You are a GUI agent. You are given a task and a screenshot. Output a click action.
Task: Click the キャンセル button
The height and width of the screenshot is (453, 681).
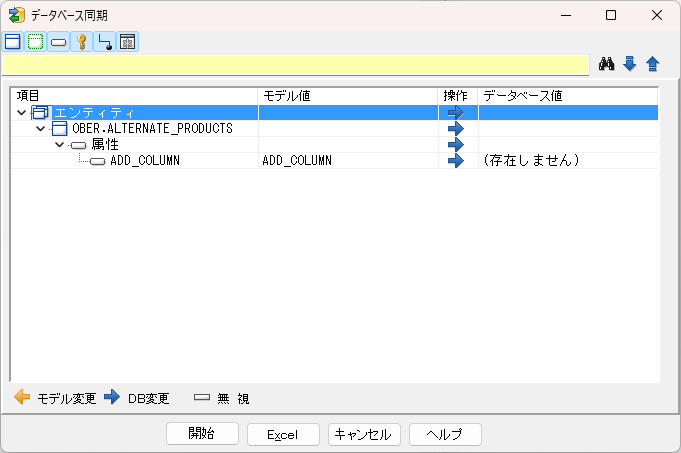(x=364, y=434)
